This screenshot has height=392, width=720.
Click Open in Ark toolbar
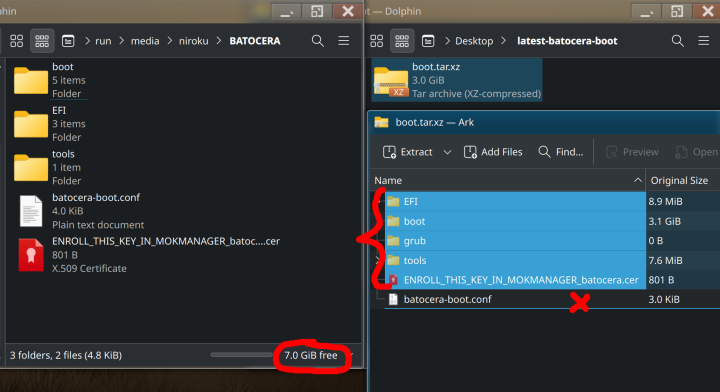pyautogui.click(x=696, y=152)
